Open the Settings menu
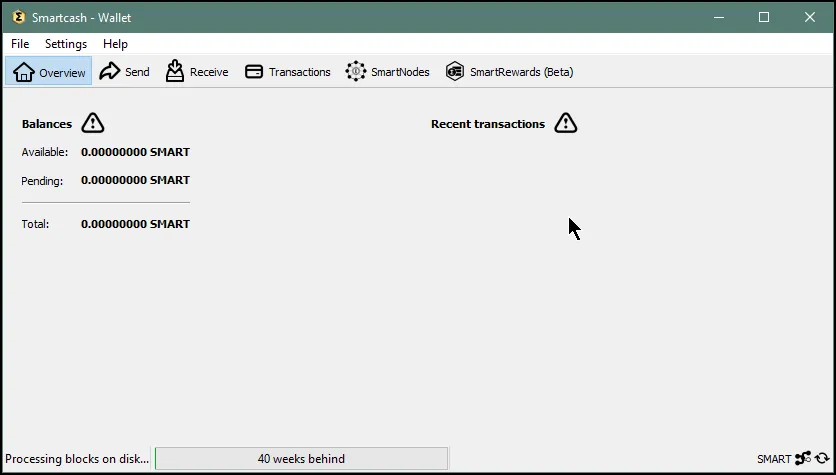This screenshot has width=836, height=475. [66, 44]
